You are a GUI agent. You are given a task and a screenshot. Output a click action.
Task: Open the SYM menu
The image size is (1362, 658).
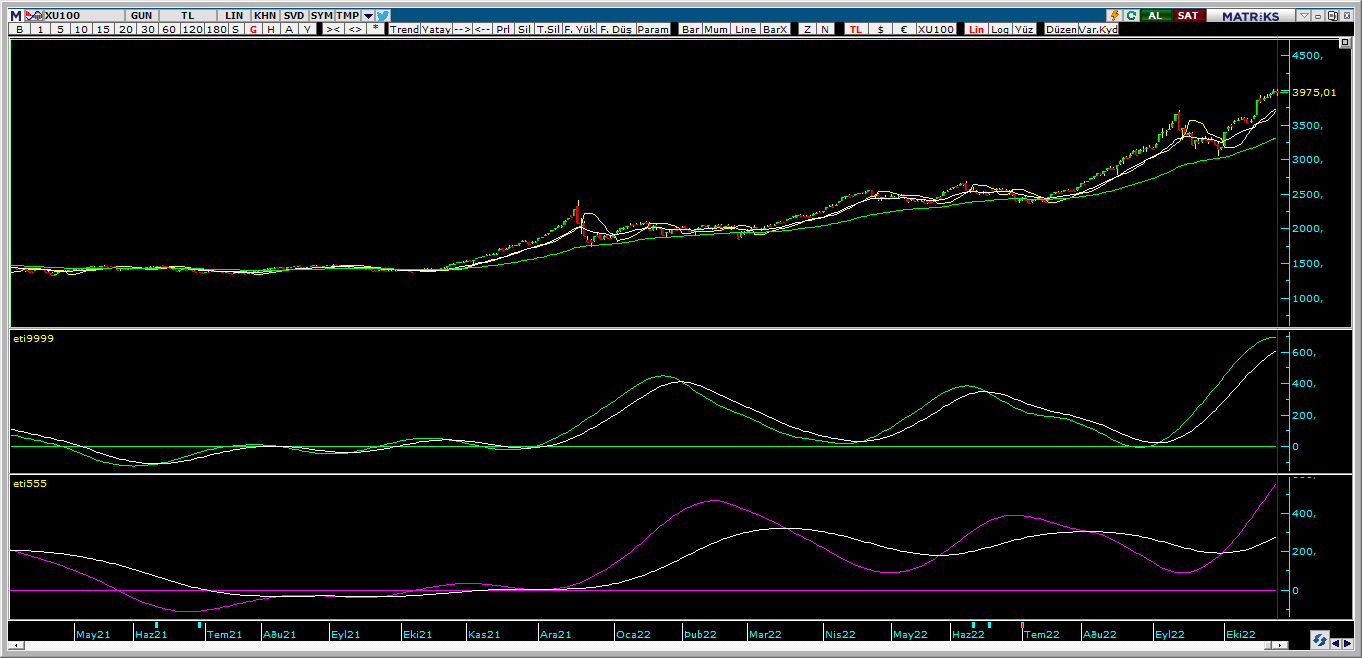point(321,16)
